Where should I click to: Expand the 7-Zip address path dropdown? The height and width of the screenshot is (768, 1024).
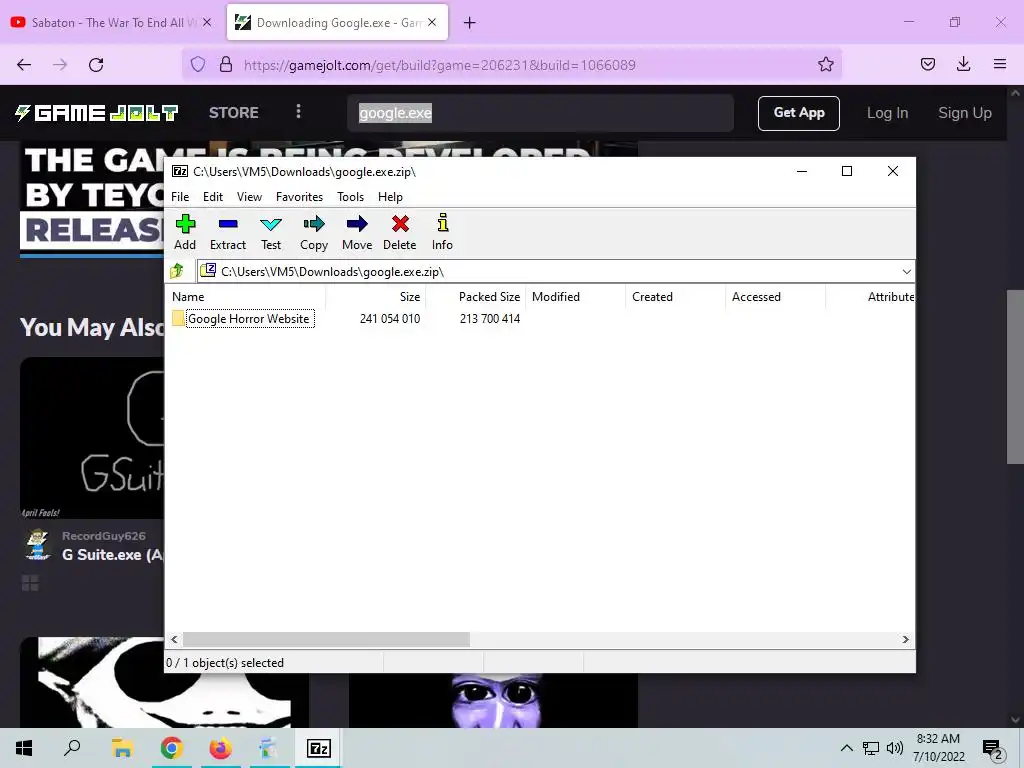[x=906, y=272]
